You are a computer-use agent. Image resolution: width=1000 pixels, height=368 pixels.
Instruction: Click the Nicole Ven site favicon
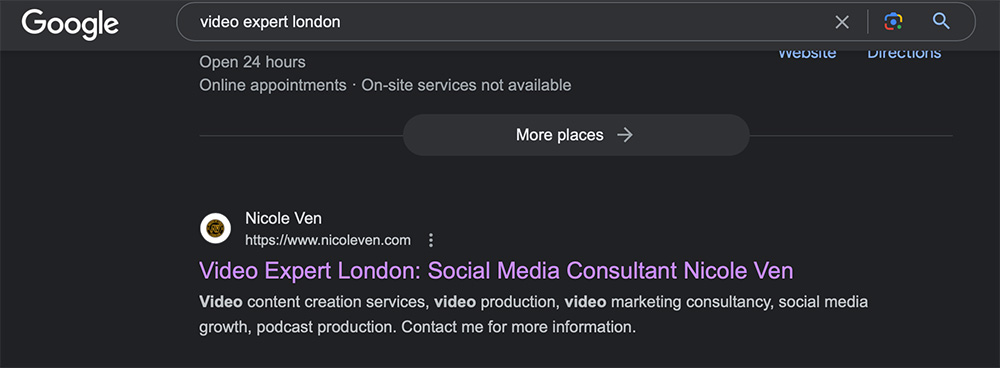216,228
